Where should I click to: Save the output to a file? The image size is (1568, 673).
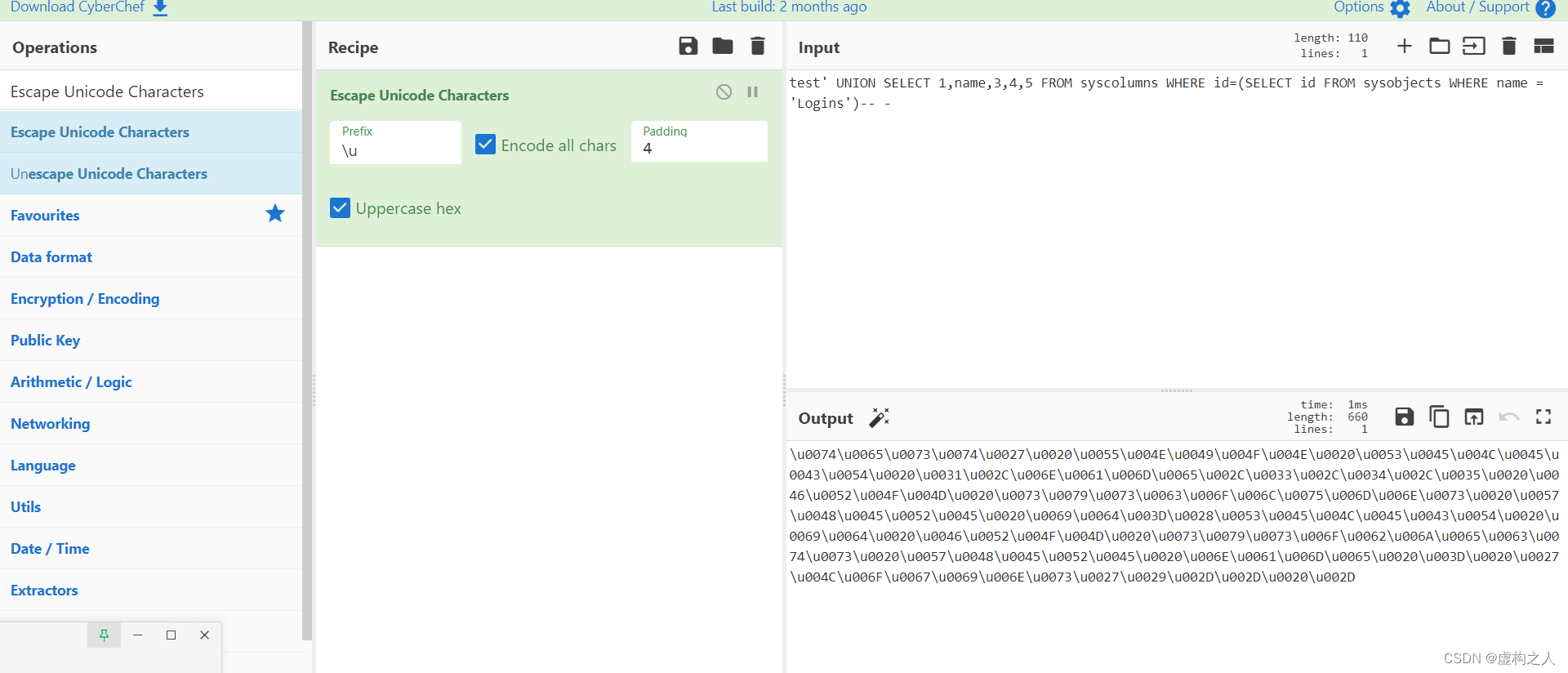(x=1405, y=417)
